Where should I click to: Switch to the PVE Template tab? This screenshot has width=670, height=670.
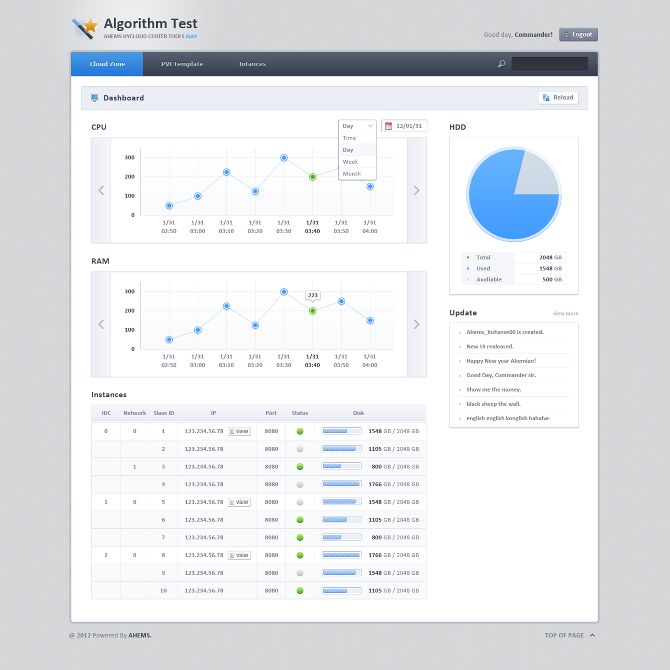point(182,64)
